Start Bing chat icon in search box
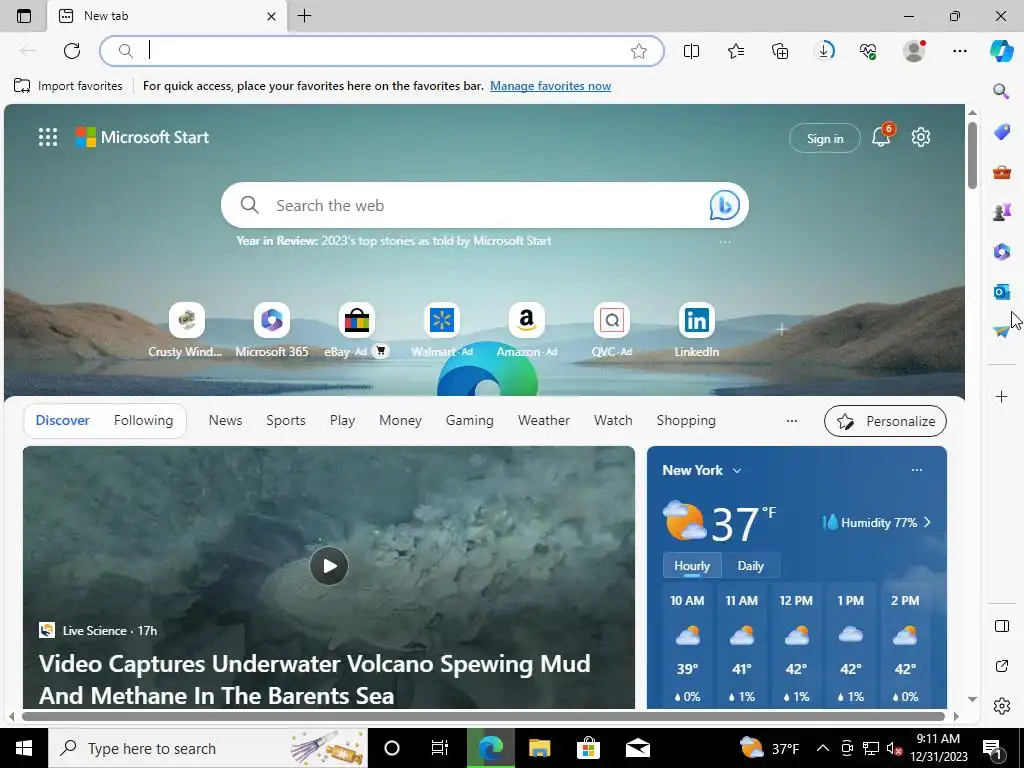The width and height of the screenshot is (1024, 768). tap(724, 205)
